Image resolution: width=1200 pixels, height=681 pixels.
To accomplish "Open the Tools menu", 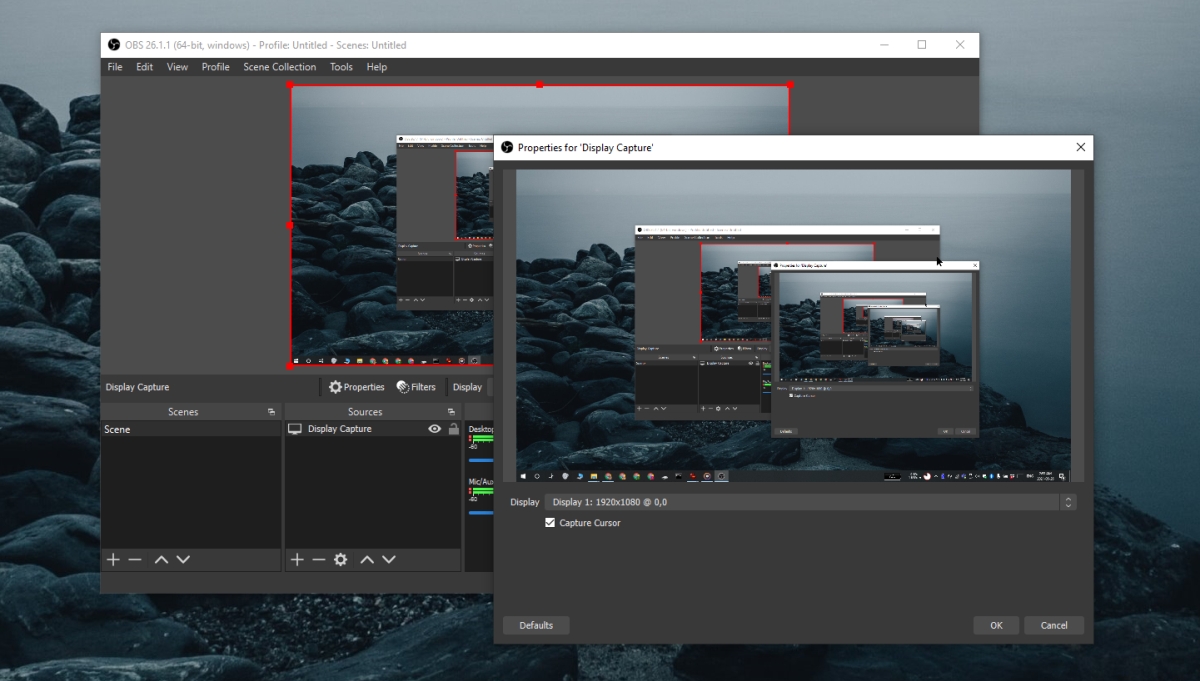I will (341, 67).
